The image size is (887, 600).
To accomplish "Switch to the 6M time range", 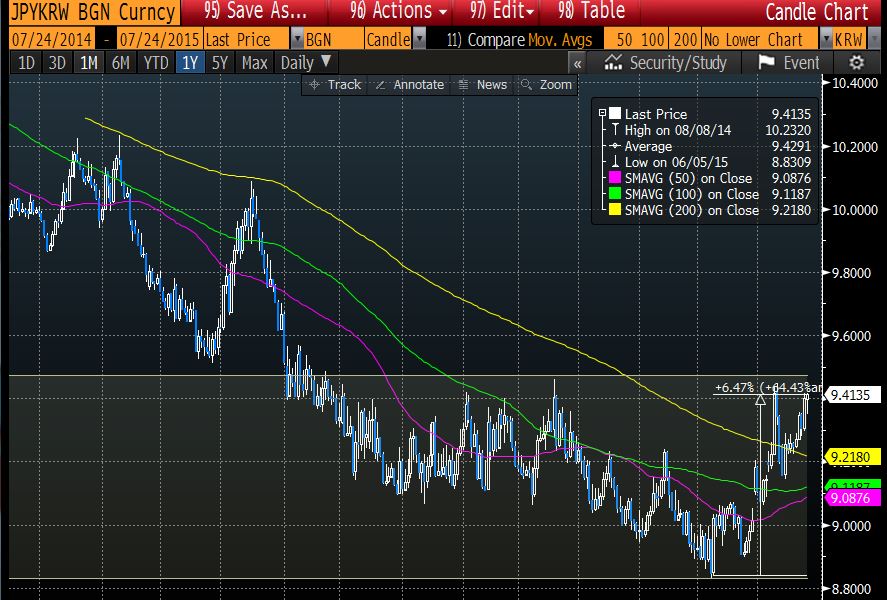I will pos(121,62).
